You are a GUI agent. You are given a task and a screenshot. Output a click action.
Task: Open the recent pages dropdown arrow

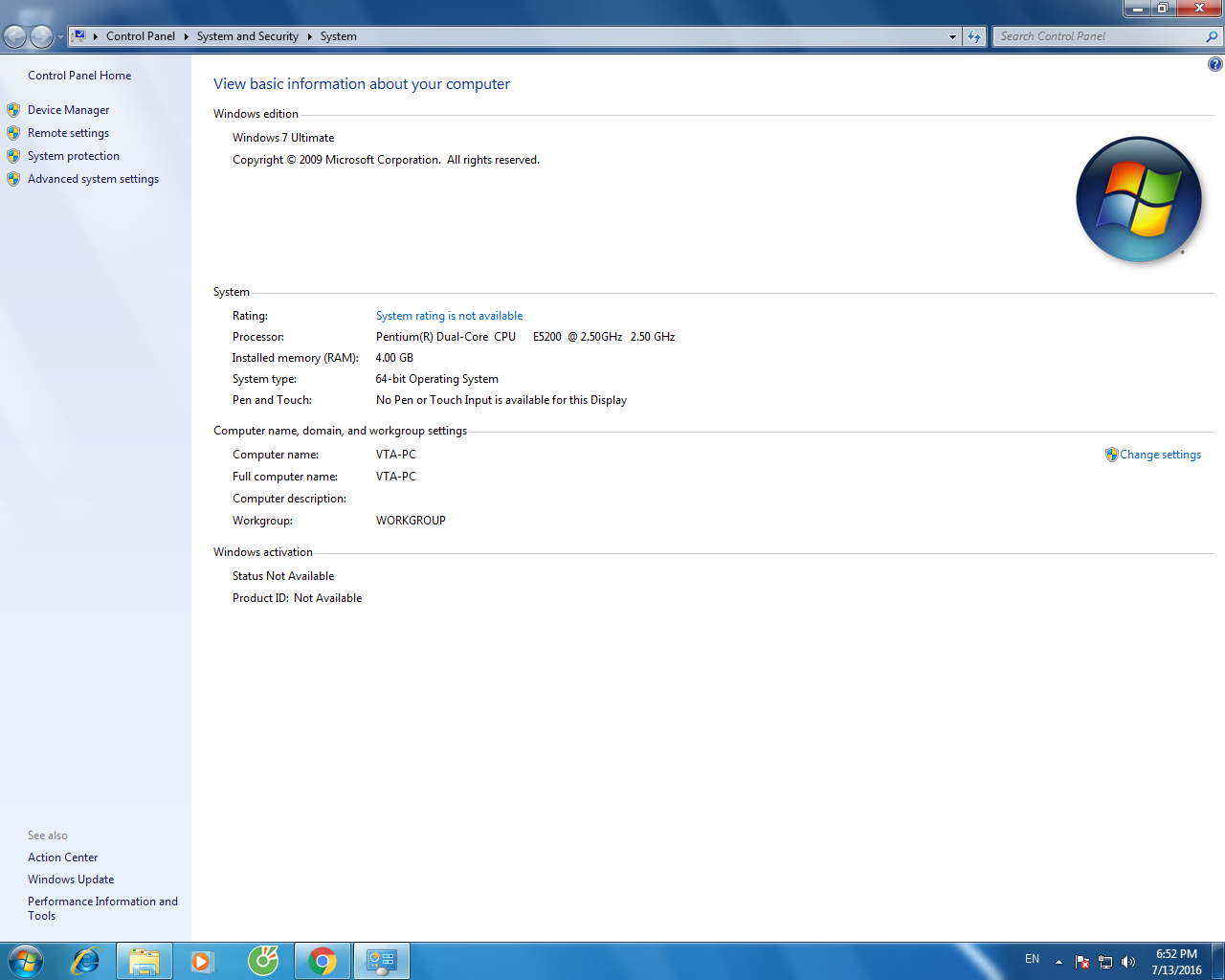click(x=60, y=37)
